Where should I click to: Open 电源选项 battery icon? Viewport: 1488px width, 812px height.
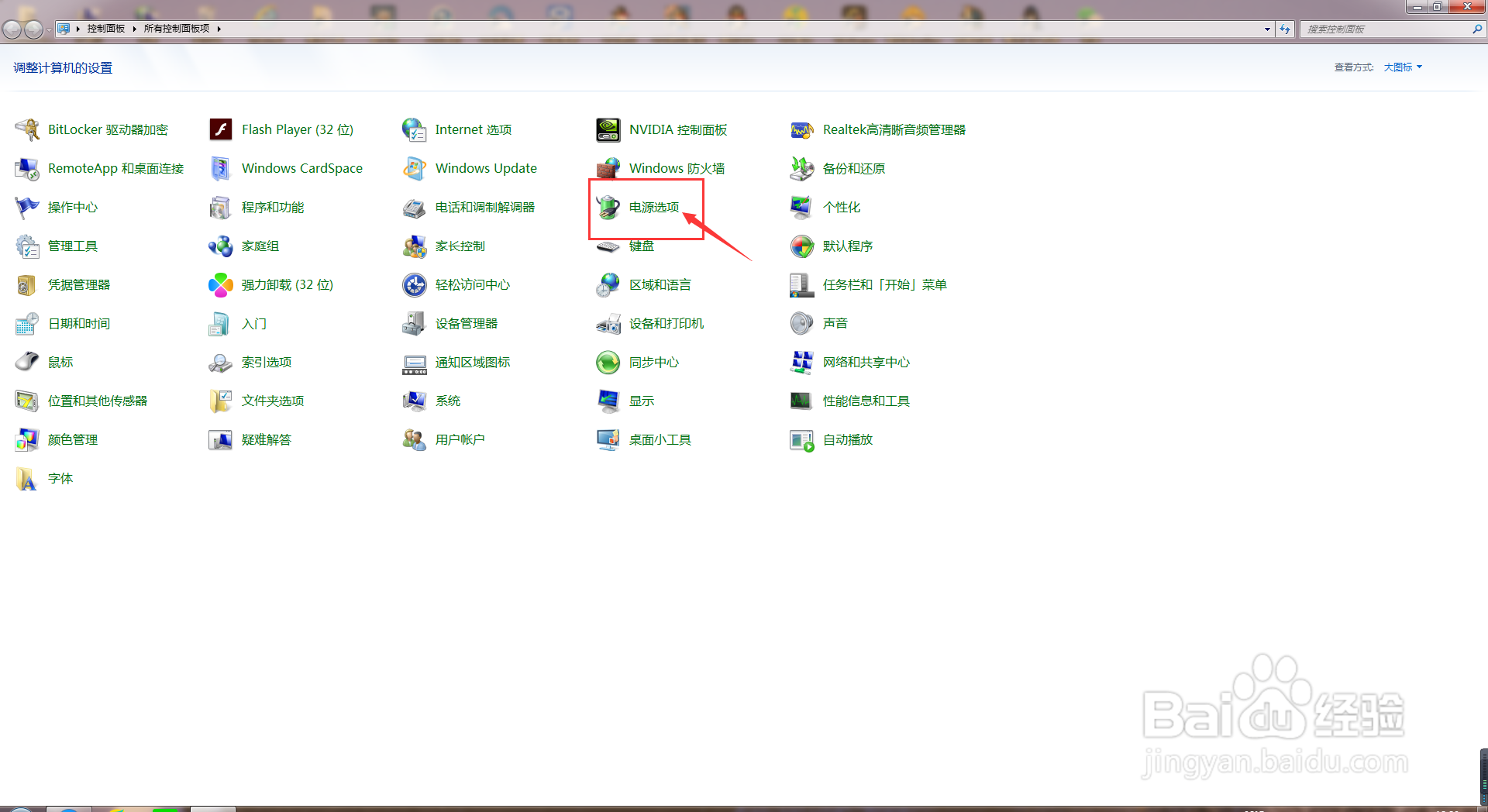608,207
